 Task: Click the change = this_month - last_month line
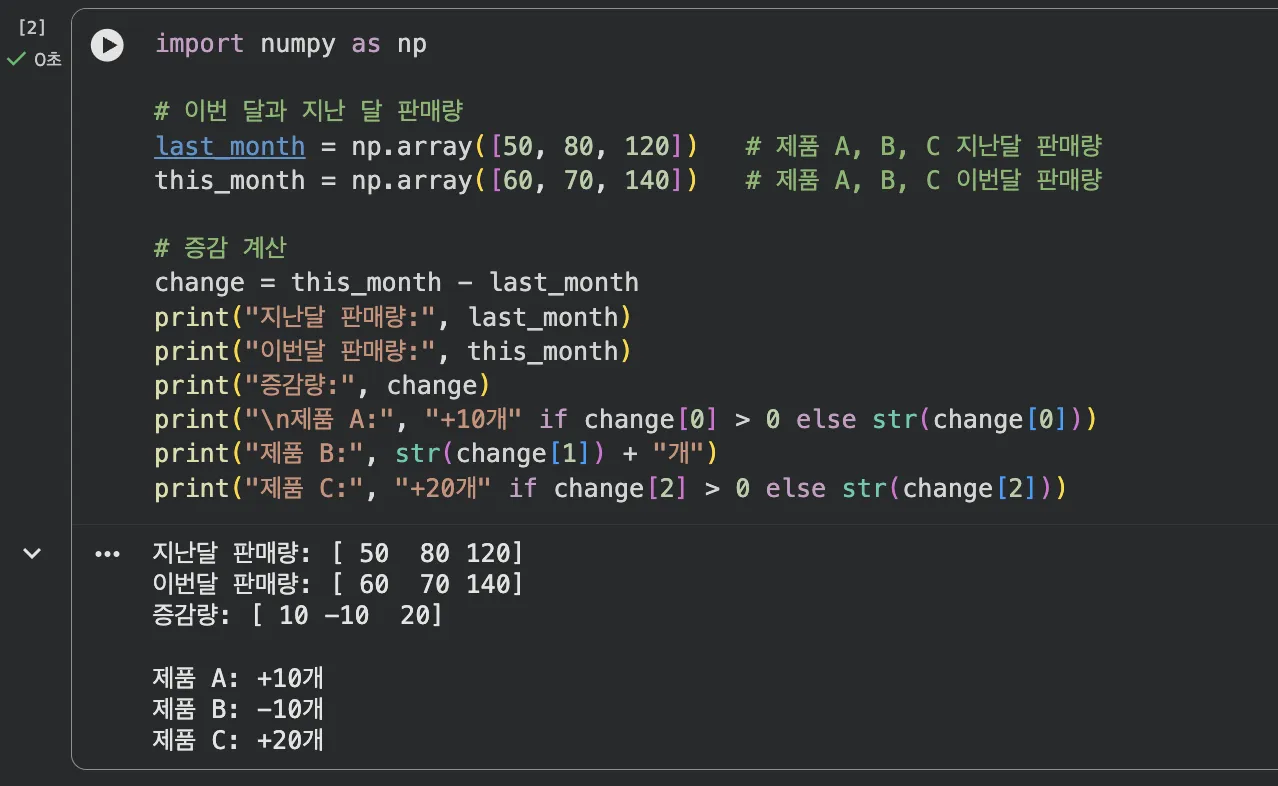(x=396, y=283)
